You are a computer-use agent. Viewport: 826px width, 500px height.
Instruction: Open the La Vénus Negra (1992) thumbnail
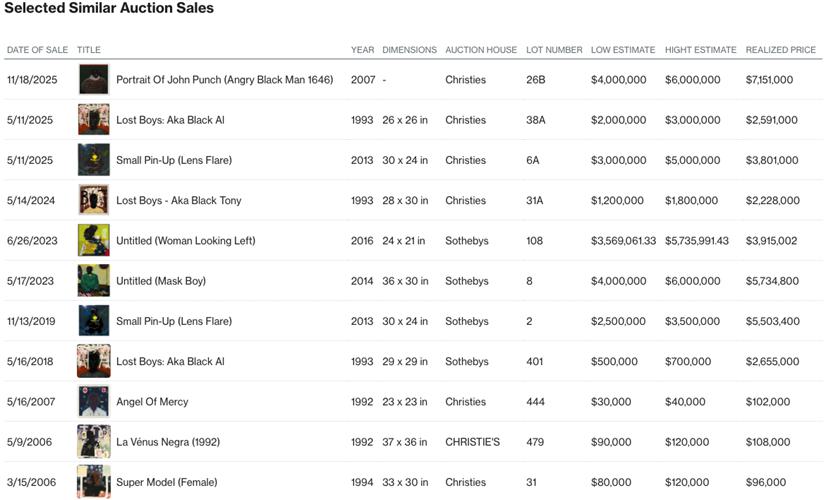click(93, 442)
